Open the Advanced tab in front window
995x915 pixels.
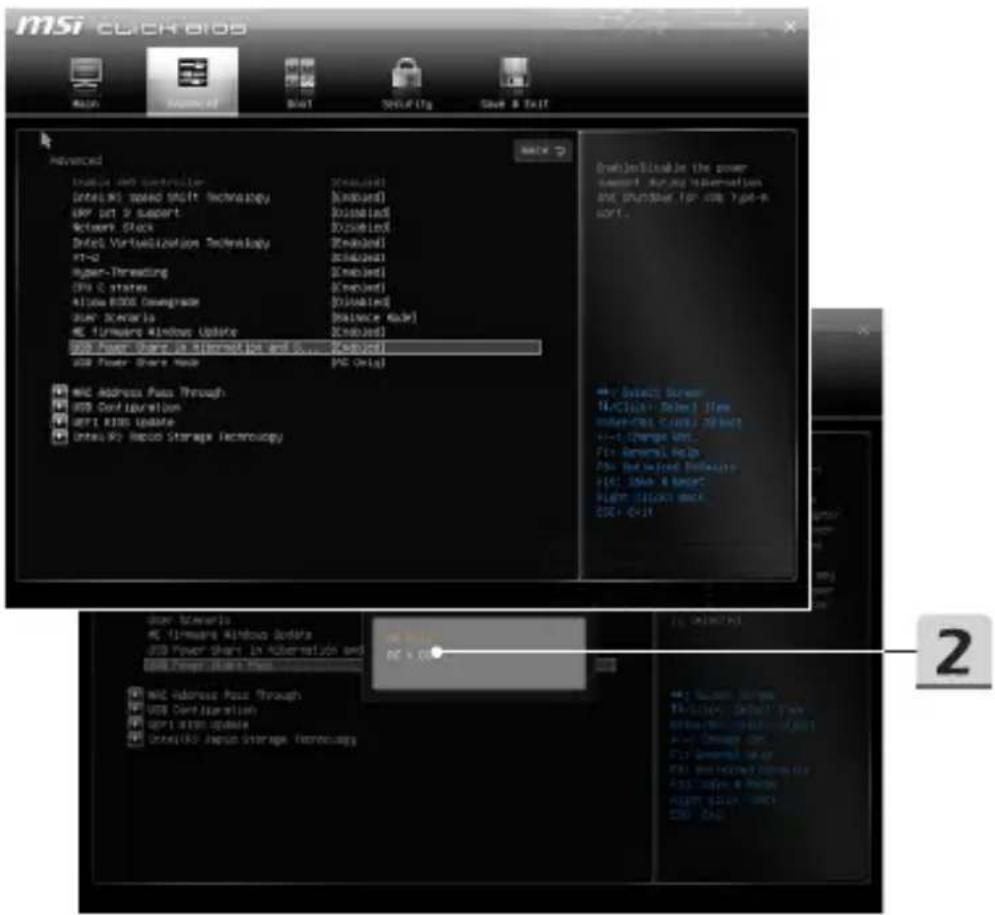click(192, 82)
